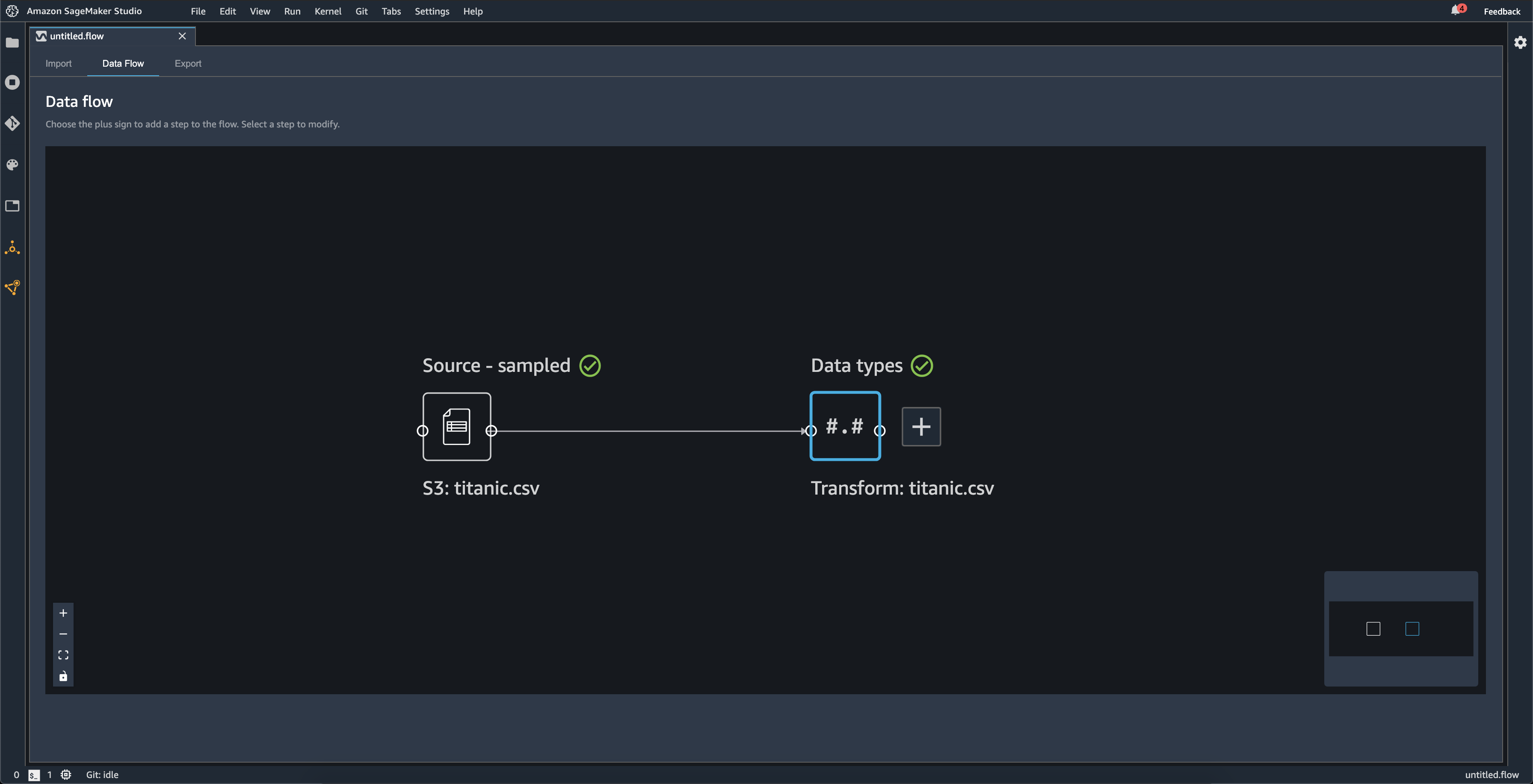Image resolution: width=1533 pixels, height=784 pixels.
Task: Click the zoom out icon on canvas
Action: click(x=63, y=633)
